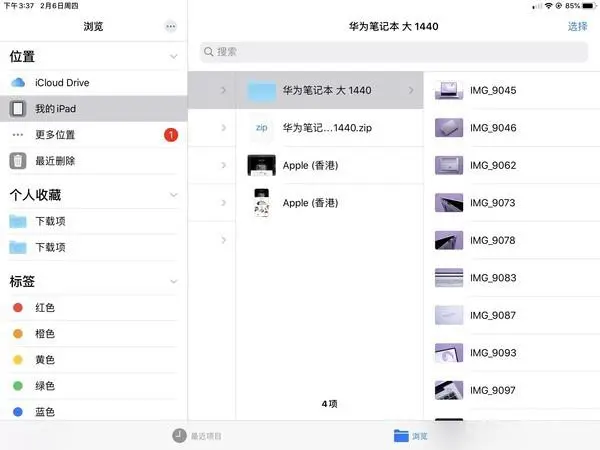Collapse the 个人收藏 section
Viewport: 600px width, 450px height.
click(174, 195)
